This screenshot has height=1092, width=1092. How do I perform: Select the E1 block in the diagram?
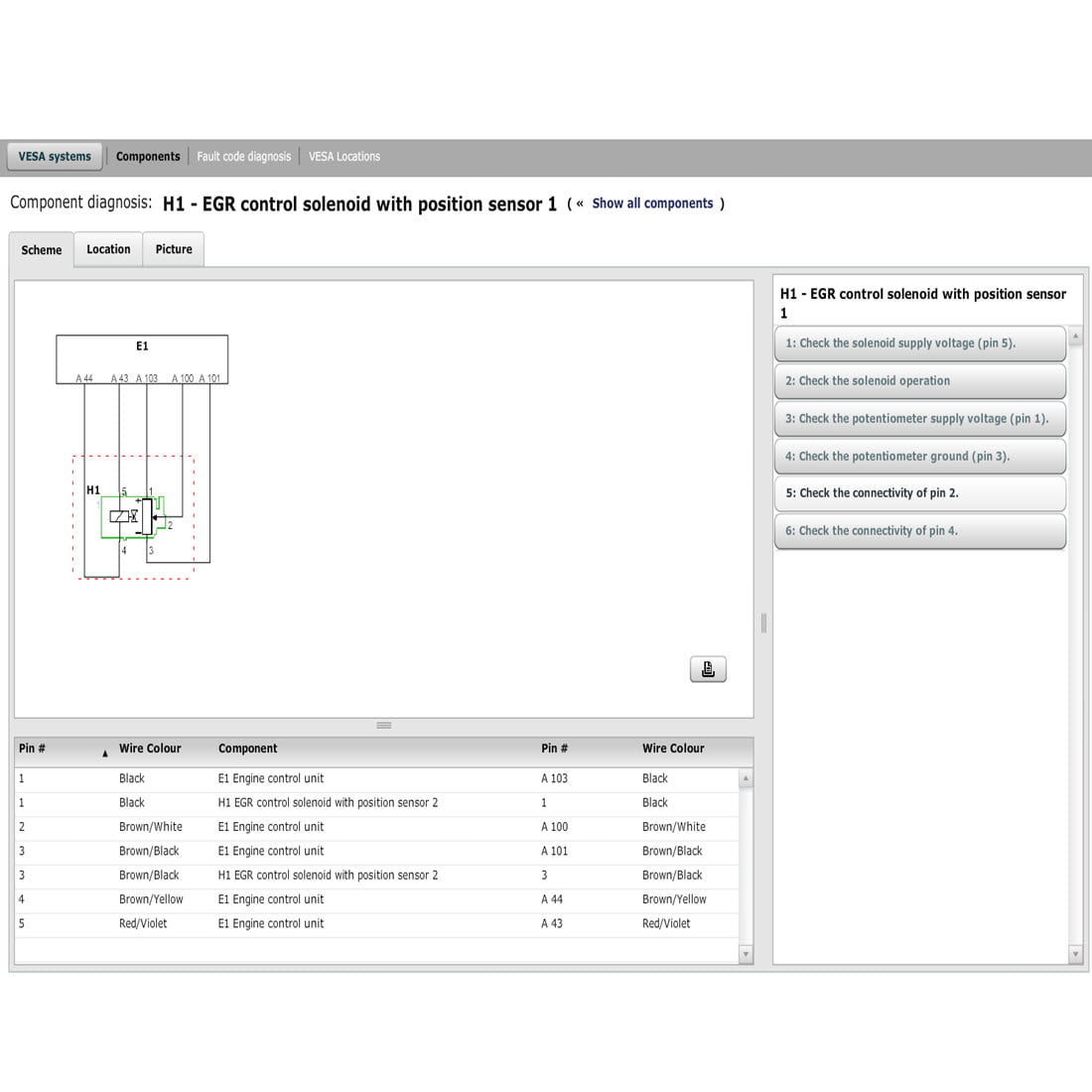[142, 359]
